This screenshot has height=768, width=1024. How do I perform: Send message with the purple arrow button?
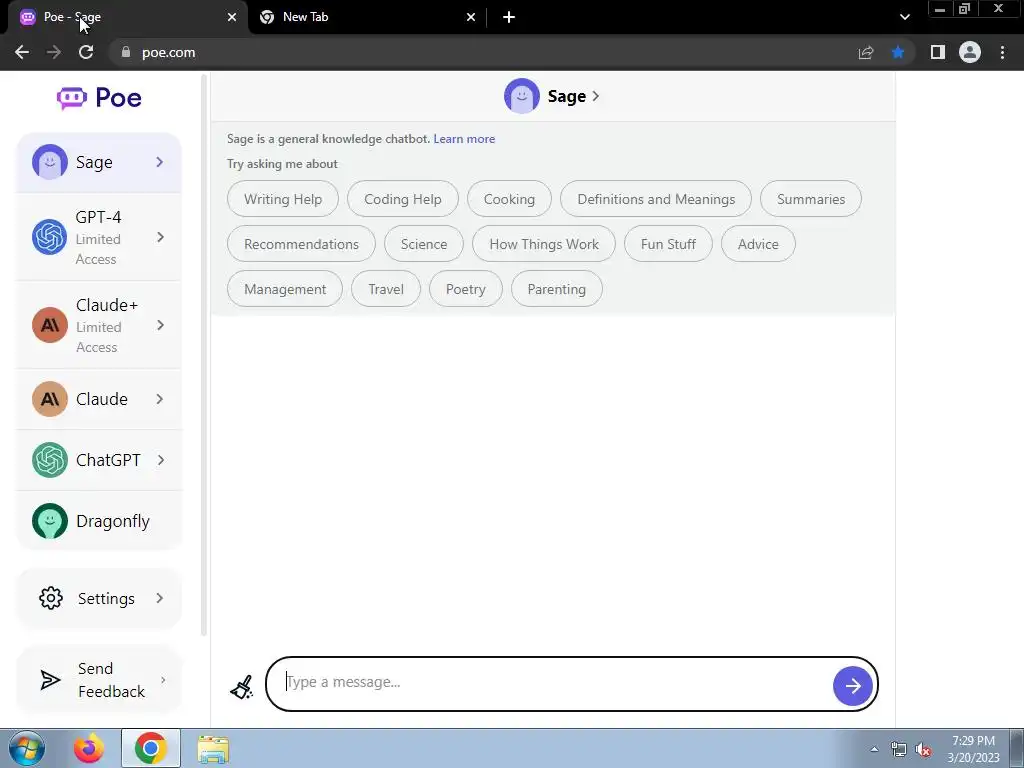pos(852,686)
